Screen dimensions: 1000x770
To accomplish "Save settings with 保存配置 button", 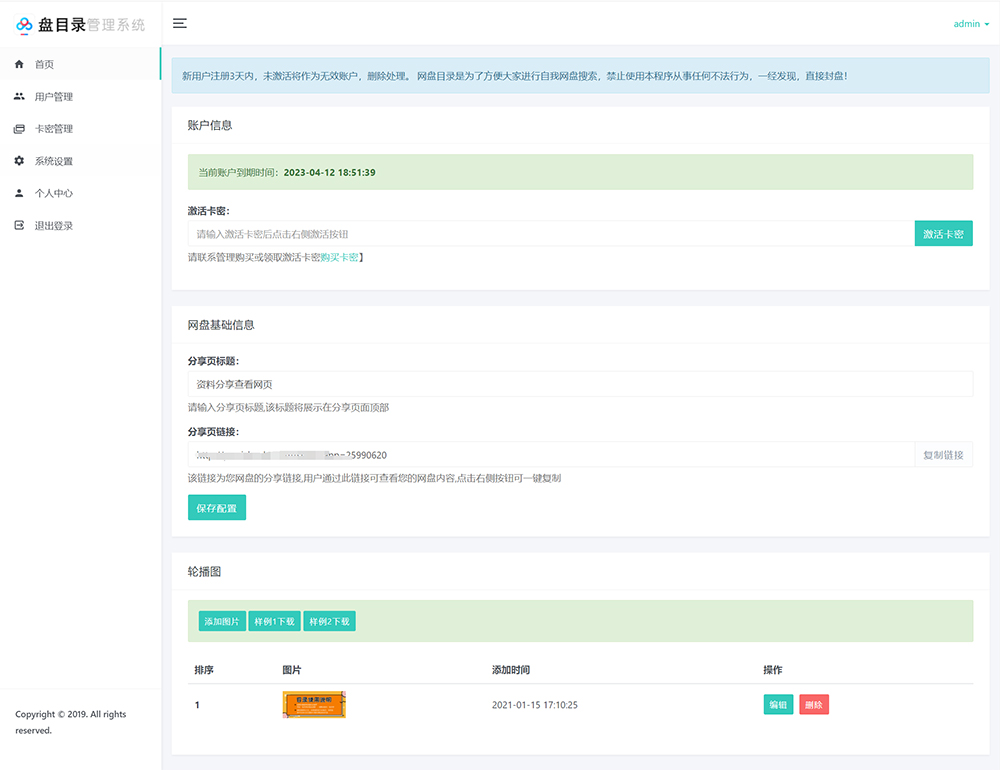I will point(216,508).
